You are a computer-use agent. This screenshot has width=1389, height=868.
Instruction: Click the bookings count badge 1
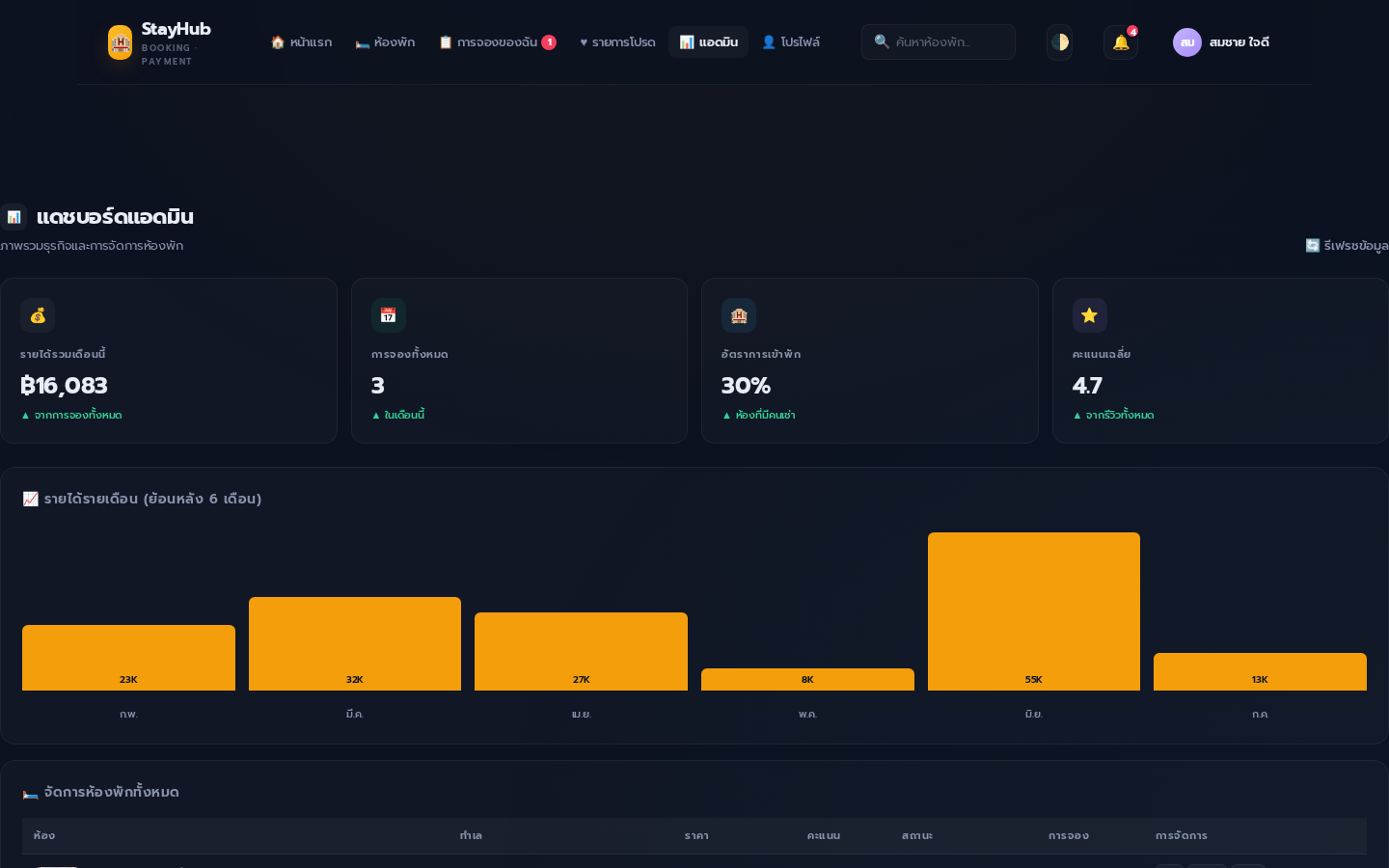[549, 42]
